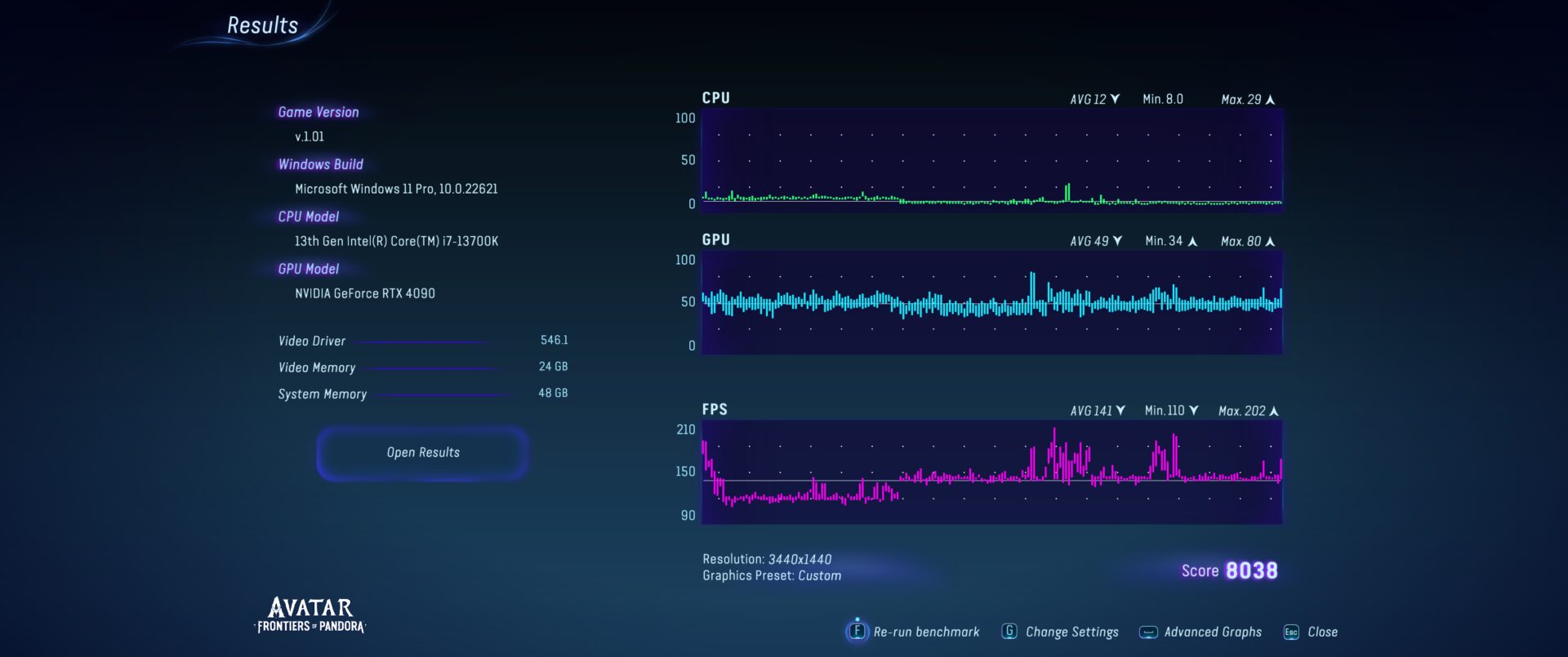Click the Results heading
This screenshot has height=657, width=1568.
click(x=262, y=25)
